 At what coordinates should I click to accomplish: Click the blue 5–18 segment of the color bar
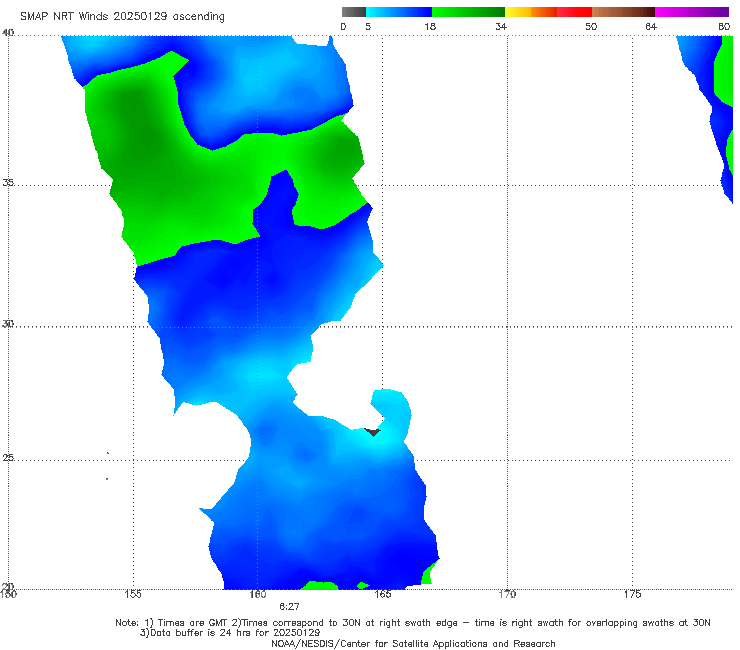coord(399,12)
